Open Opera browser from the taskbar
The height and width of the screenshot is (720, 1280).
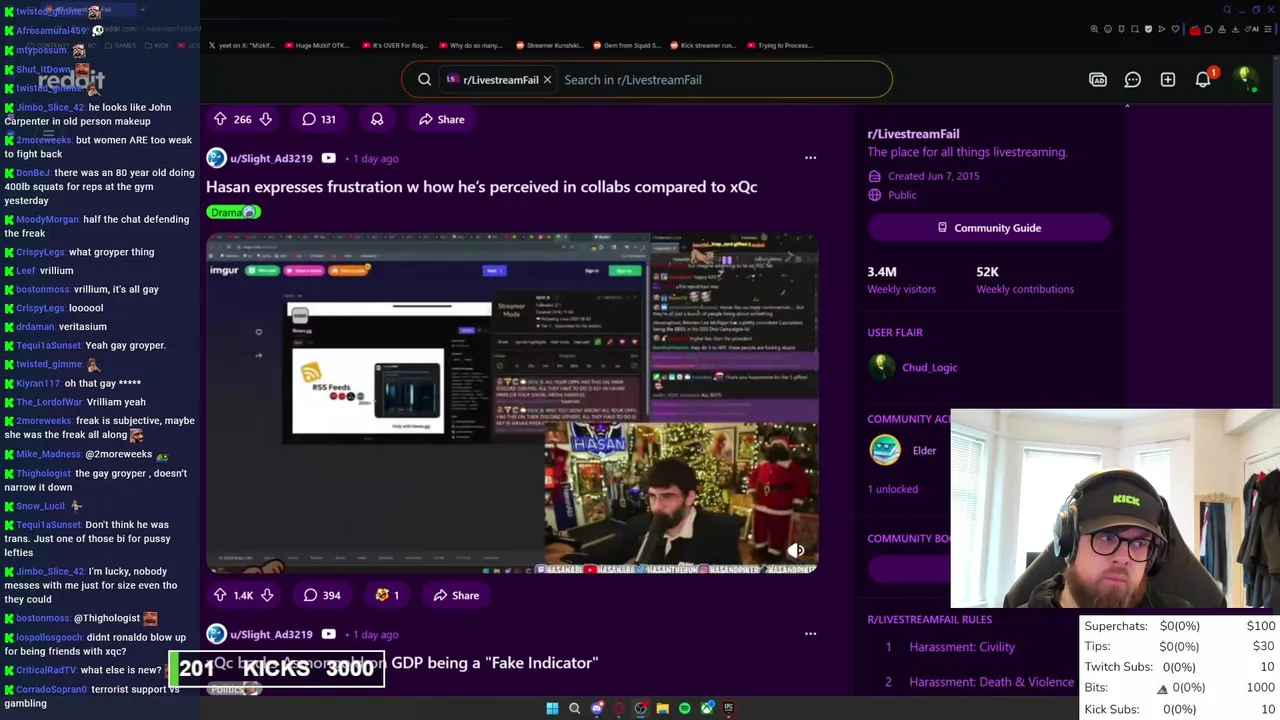pyautogui.click(x=619, y=708)
